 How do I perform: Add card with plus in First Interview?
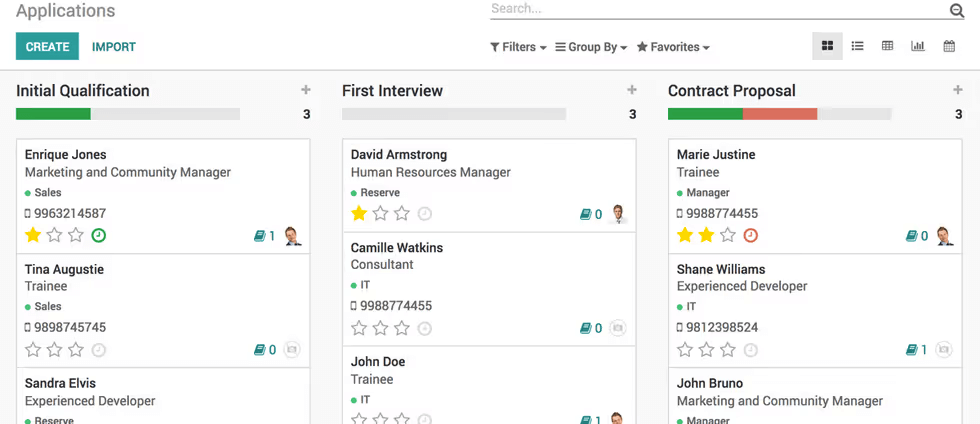click(632, 90)
